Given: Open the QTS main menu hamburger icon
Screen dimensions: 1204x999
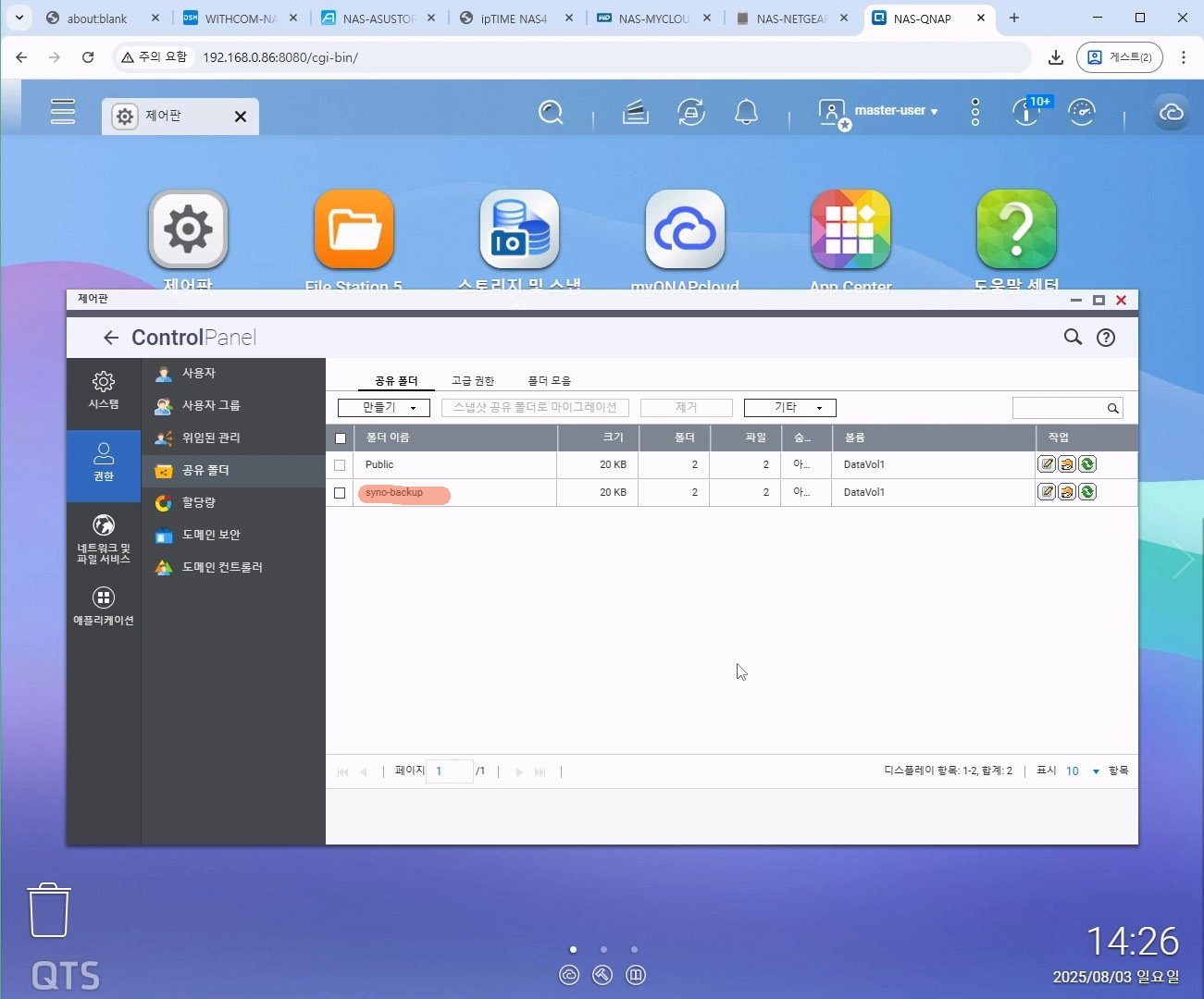Looking at the screenshot, I should pos(63,112).
